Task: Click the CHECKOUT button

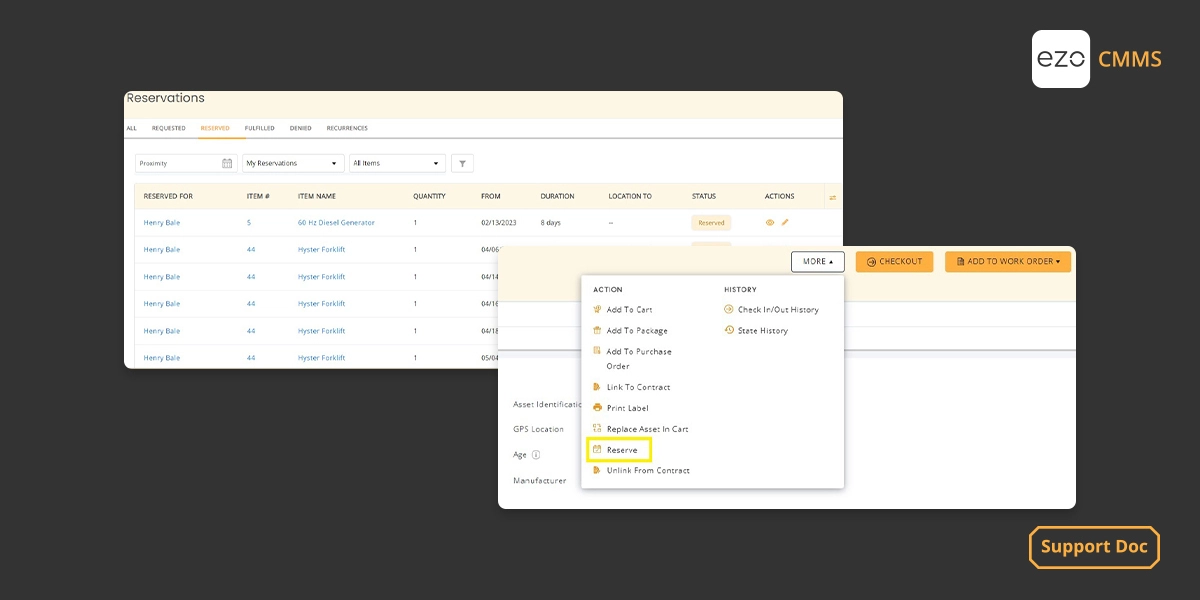Action: click(894, 261)
